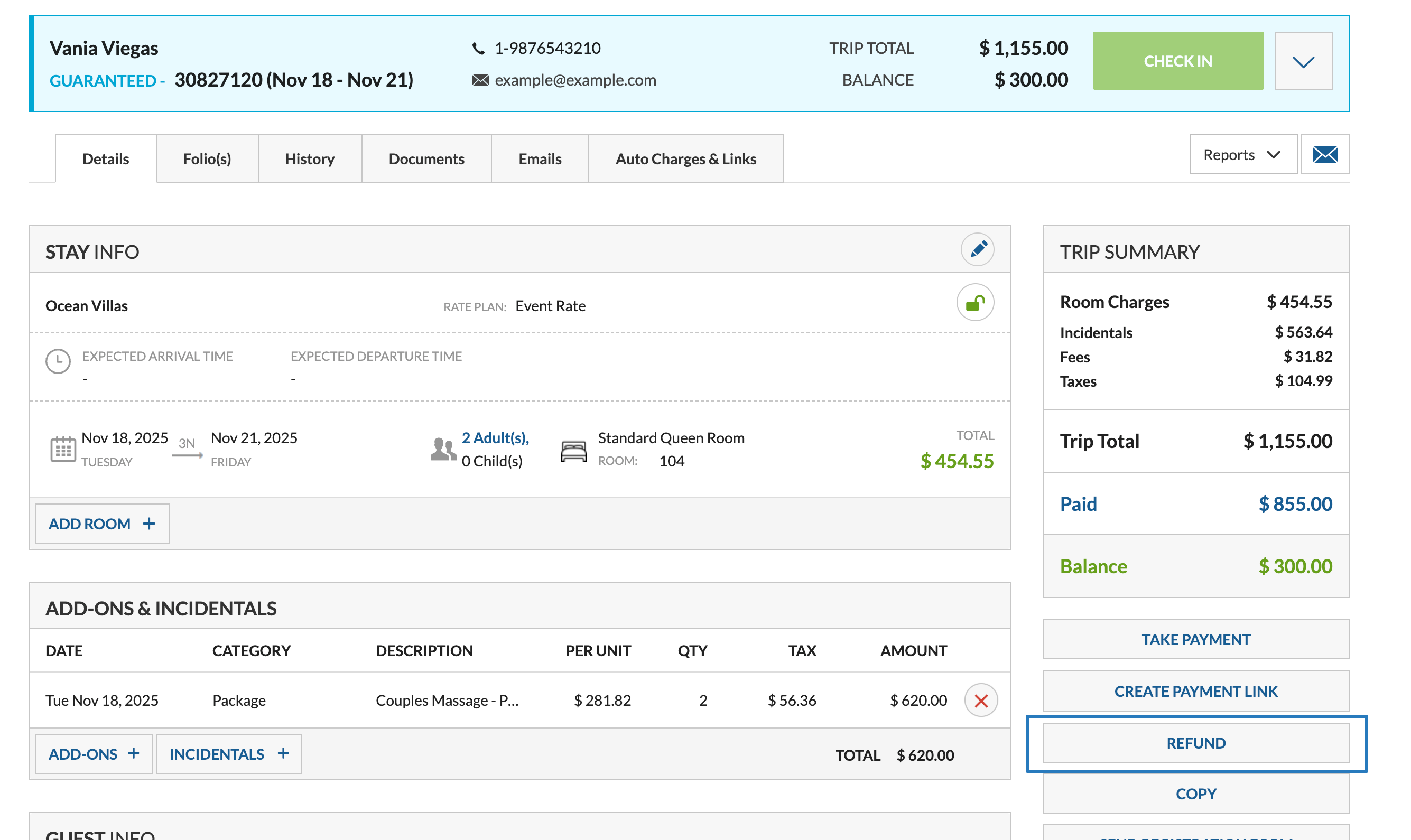Click the mail icon beside example@example.com
Viewport: 1411px width, 840px height.
480,80
